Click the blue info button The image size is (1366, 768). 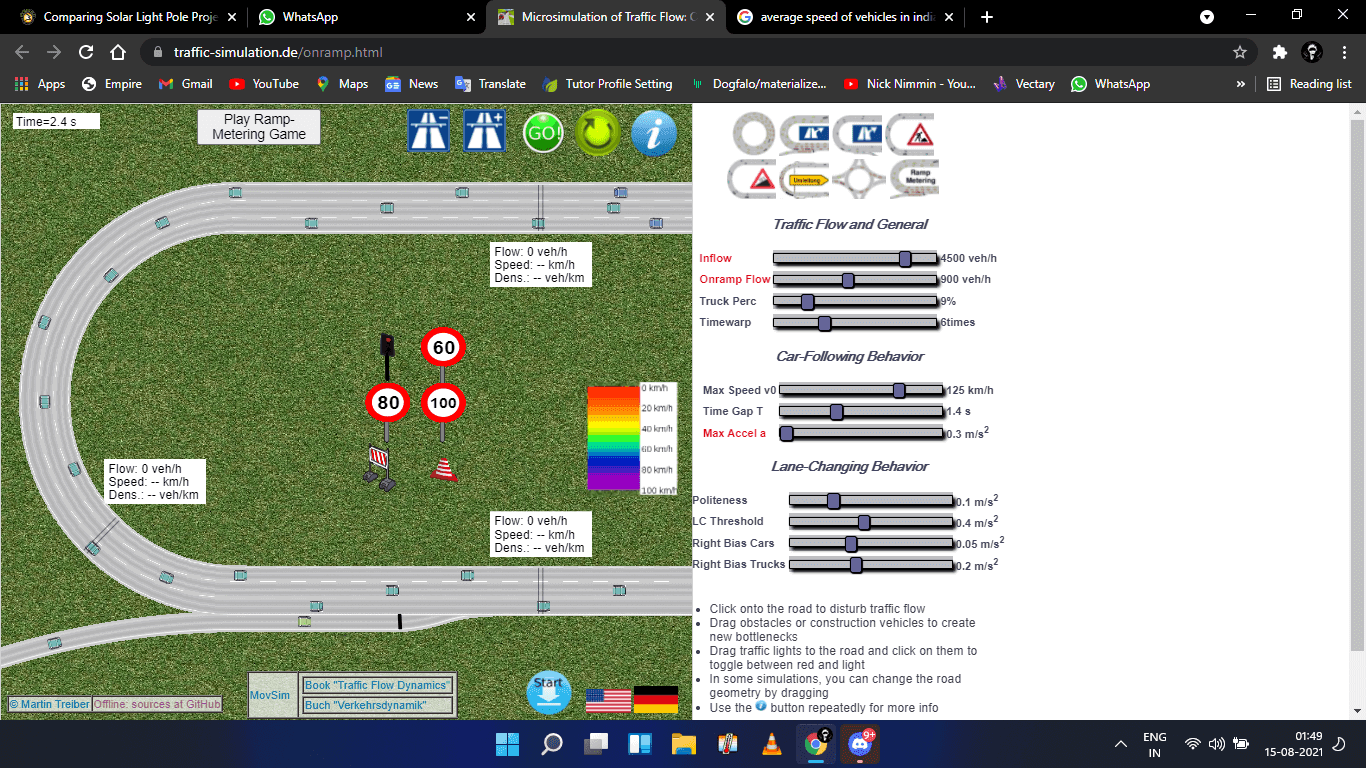tap(654, 132)
